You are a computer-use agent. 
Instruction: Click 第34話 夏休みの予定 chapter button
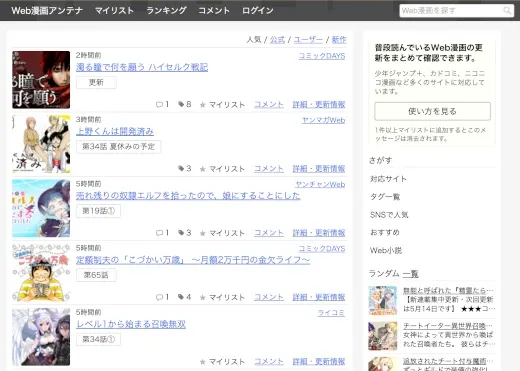(119, 147)
